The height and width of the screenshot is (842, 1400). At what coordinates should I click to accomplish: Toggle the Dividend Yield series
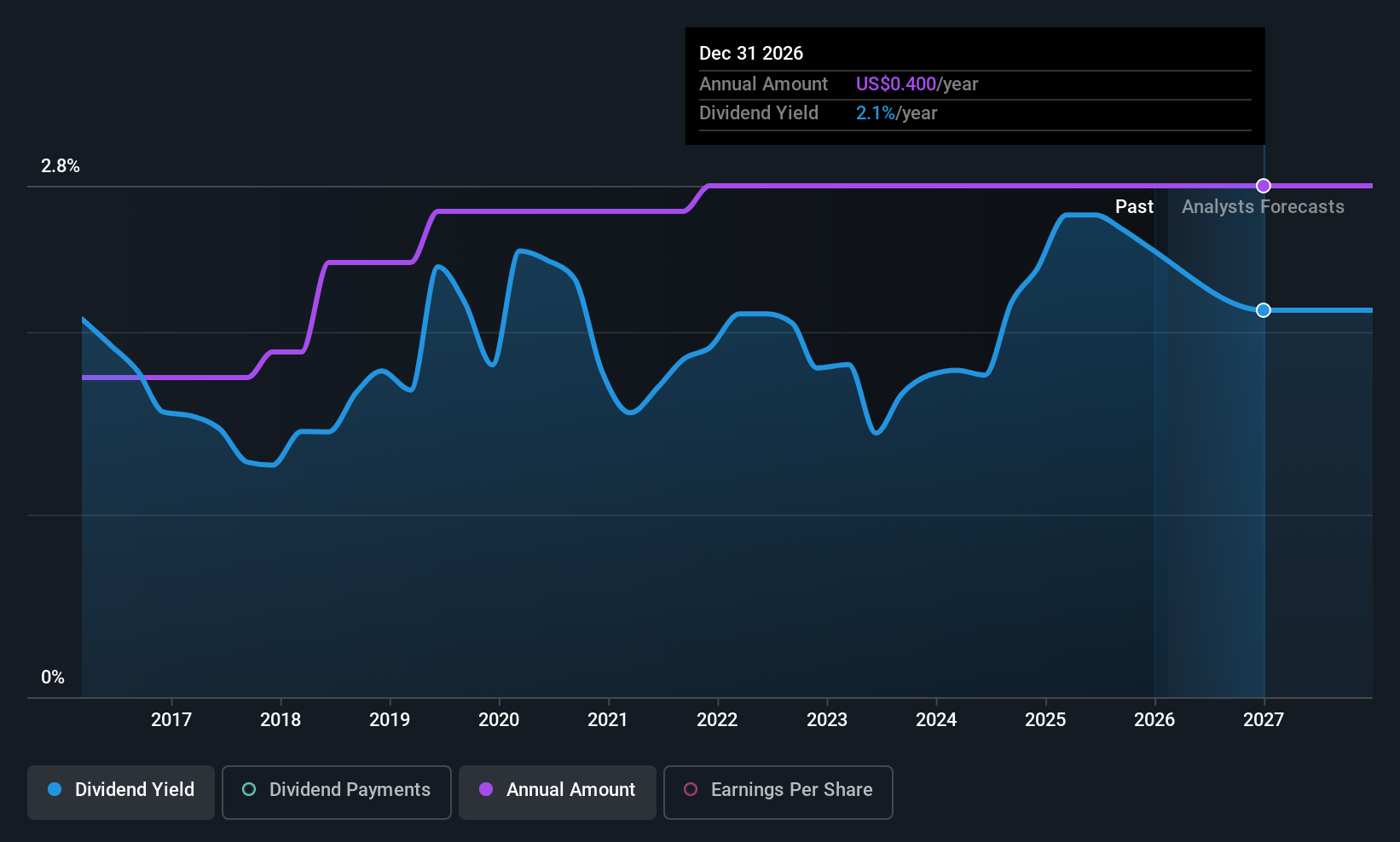[x=121, y=792]
